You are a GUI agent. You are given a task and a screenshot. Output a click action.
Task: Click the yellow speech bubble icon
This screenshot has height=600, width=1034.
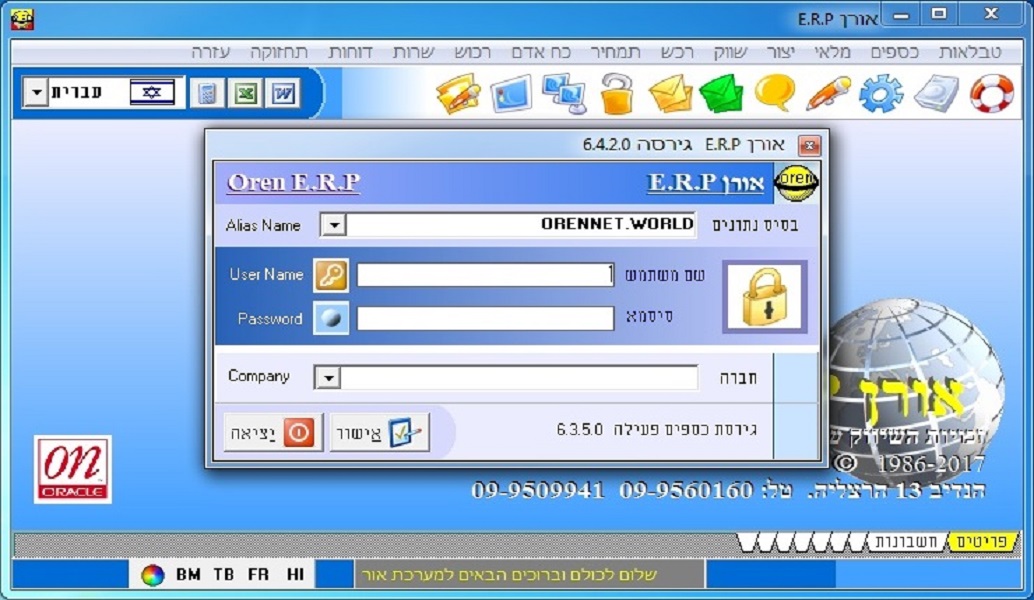(x=774, y=93)
